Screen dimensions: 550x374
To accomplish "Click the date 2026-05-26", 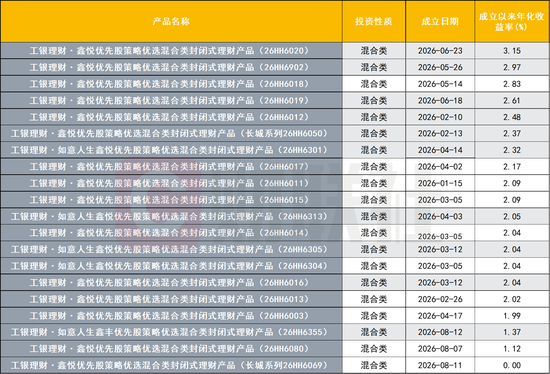I will [x=440, y=67].
